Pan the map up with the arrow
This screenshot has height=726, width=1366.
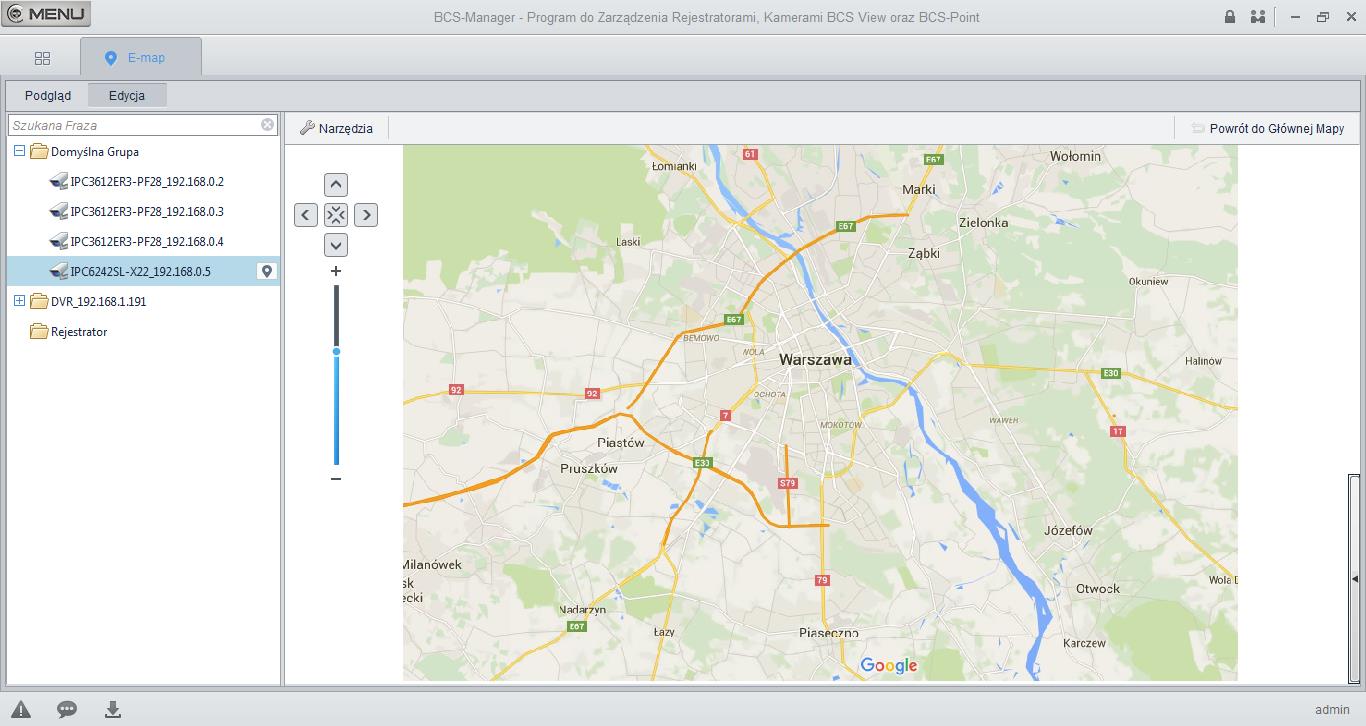[336, 185]
